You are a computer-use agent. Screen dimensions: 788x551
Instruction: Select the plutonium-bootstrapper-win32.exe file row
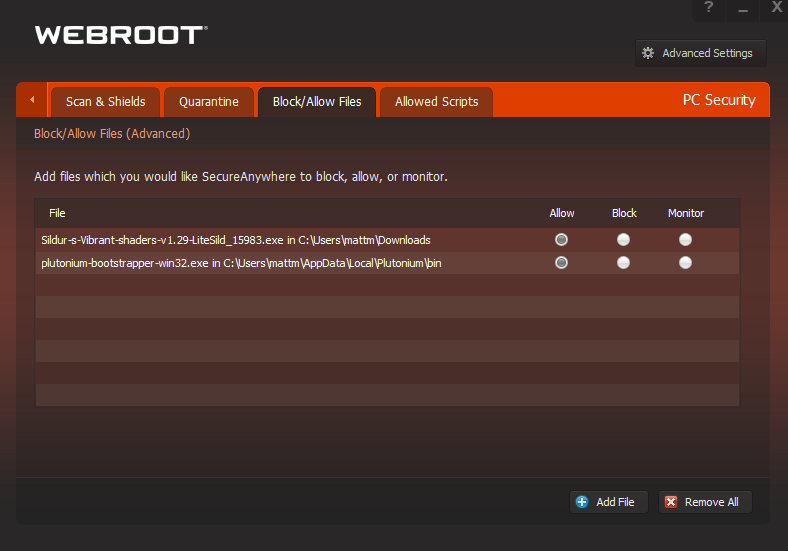(x=387, y=262)
